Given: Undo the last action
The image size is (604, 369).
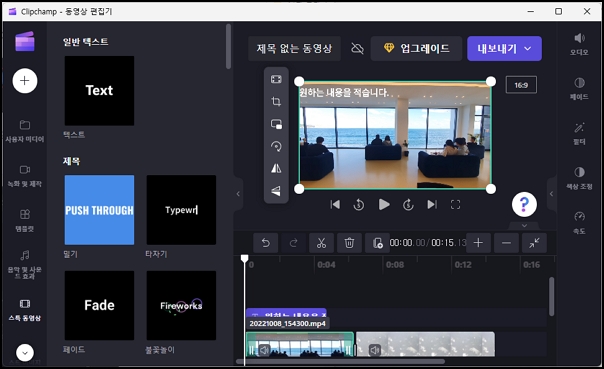Looking at the screenshot, I should 265,243.
